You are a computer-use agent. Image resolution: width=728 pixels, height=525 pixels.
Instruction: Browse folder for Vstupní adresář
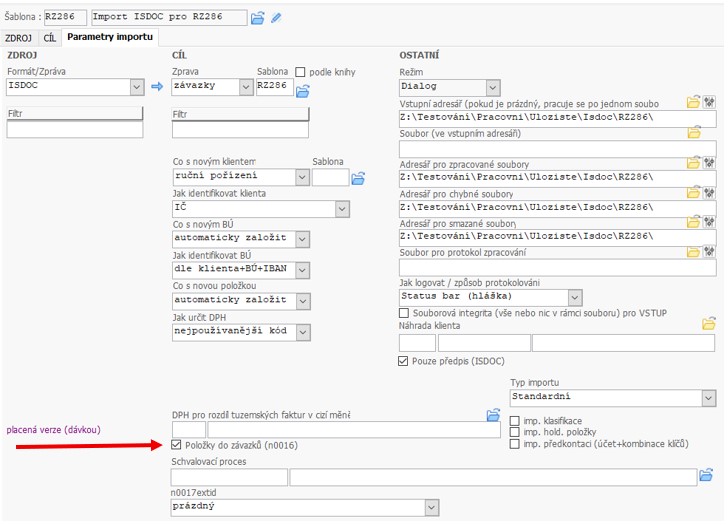[694, 102]
